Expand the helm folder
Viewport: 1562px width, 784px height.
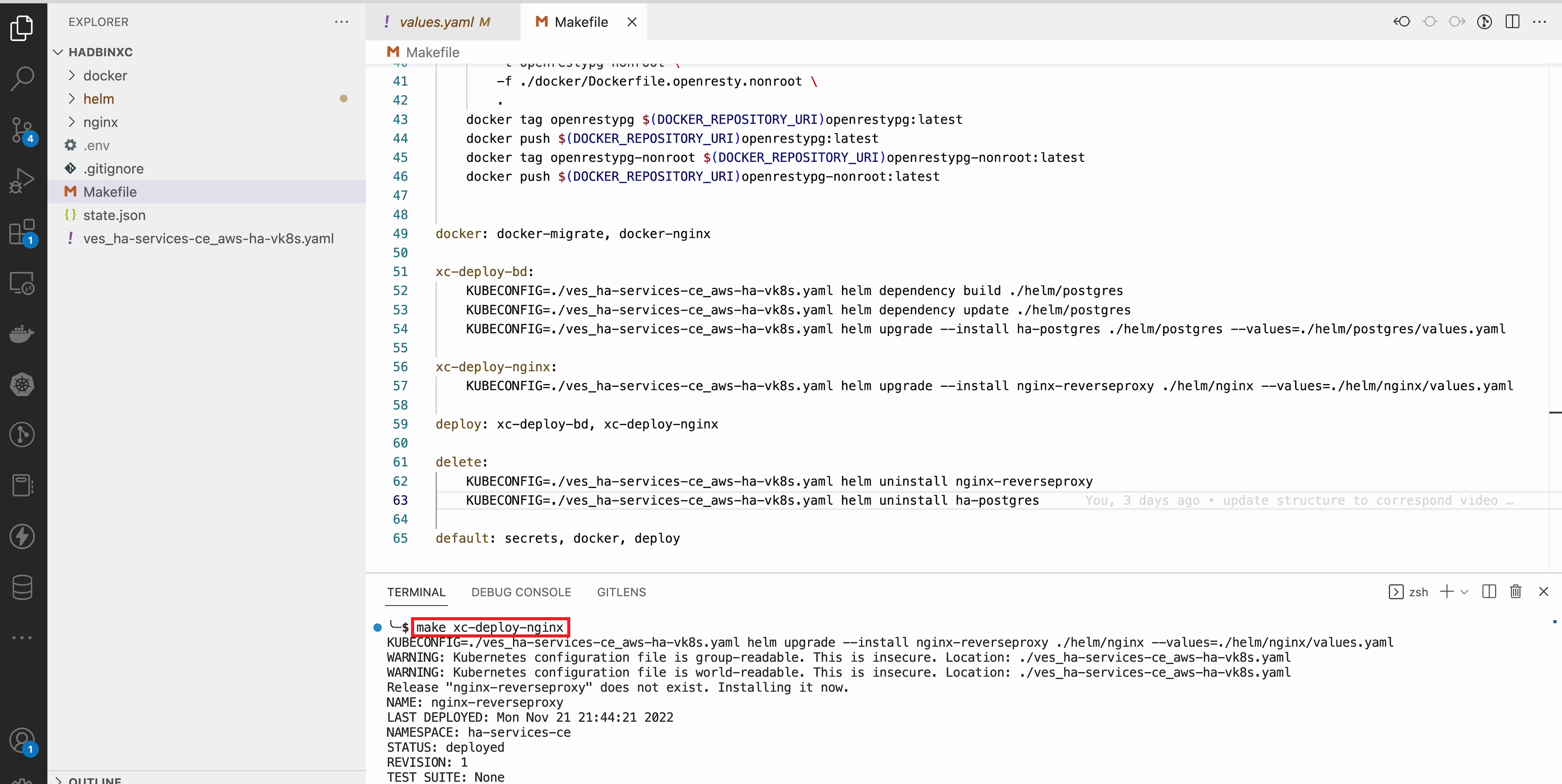point(98,99)
